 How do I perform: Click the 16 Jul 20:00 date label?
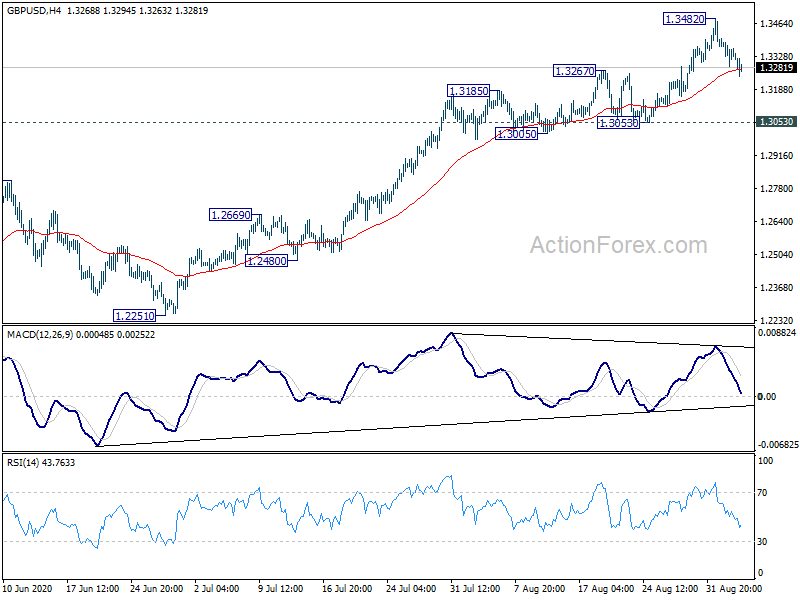pyautogui.click(x=347, y=588)
